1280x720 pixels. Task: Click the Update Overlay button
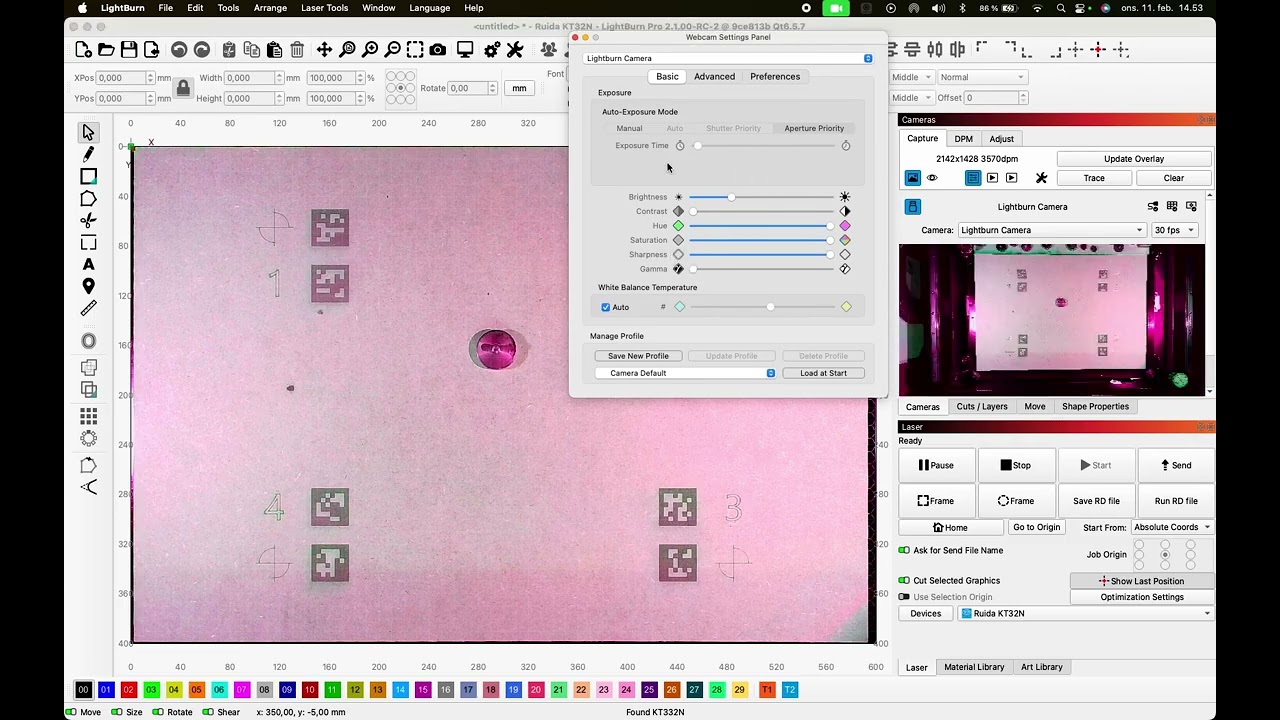[1134, 159]
